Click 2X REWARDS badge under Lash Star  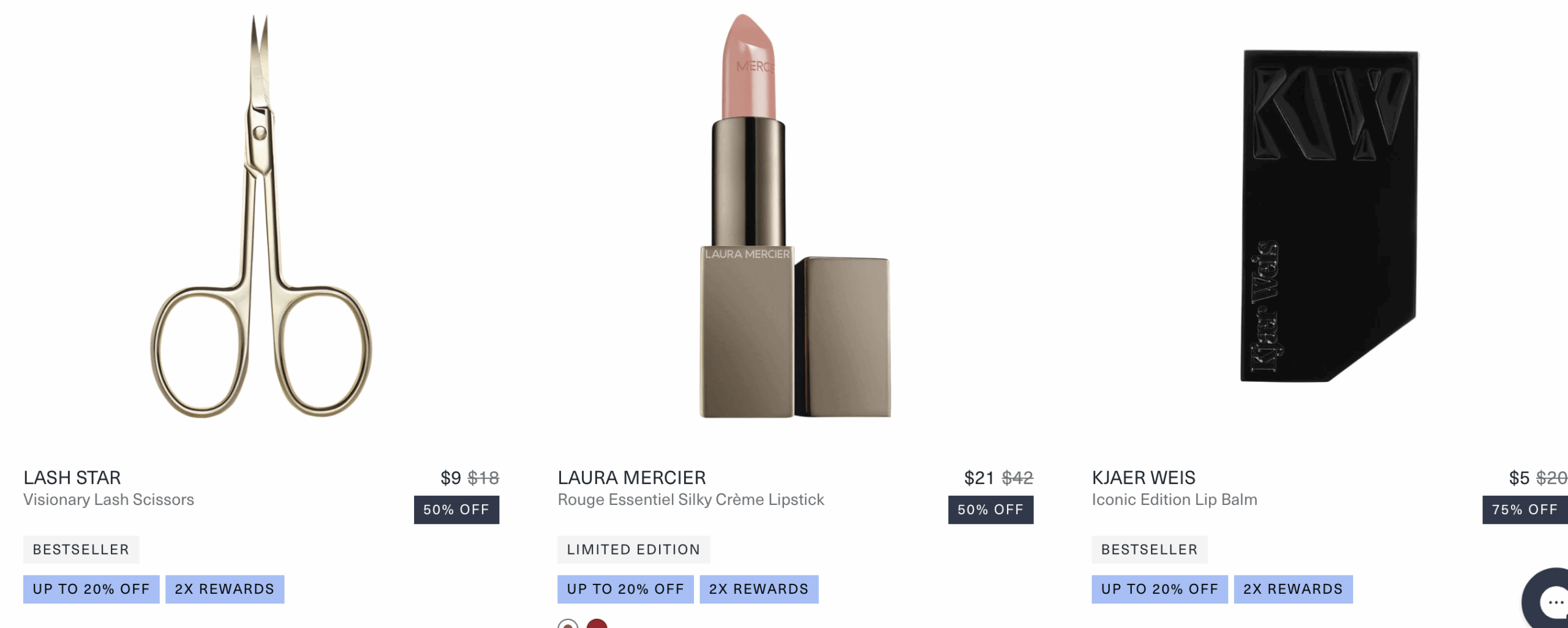[225, 589]
